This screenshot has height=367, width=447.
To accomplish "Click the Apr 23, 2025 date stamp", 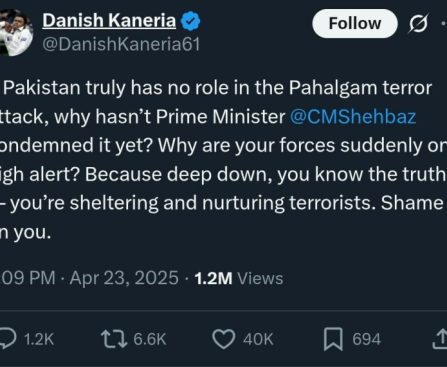I will (124, 278).
